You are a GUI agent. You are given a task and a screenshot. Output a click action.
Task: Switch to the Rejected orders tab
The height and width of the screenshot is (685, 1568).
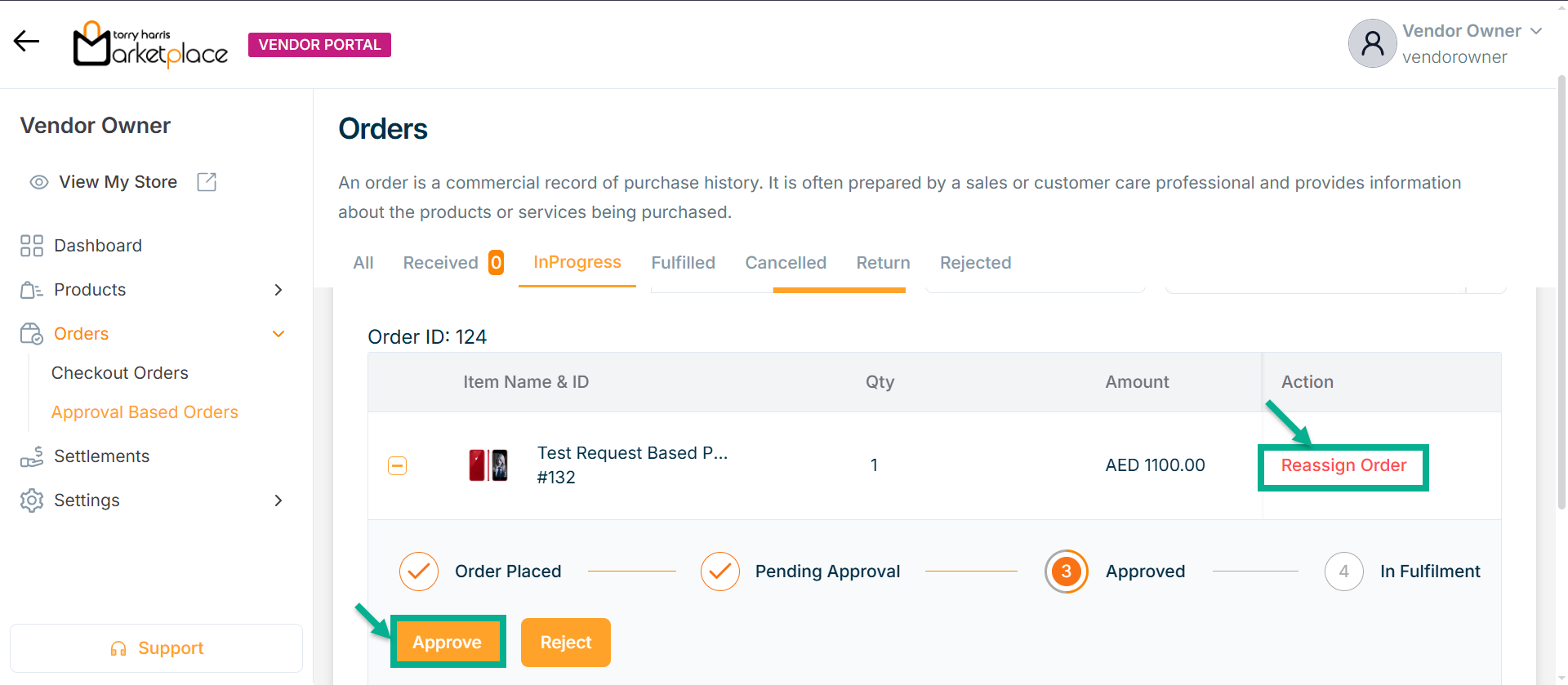pyautogui.click(x=975, y=263)
